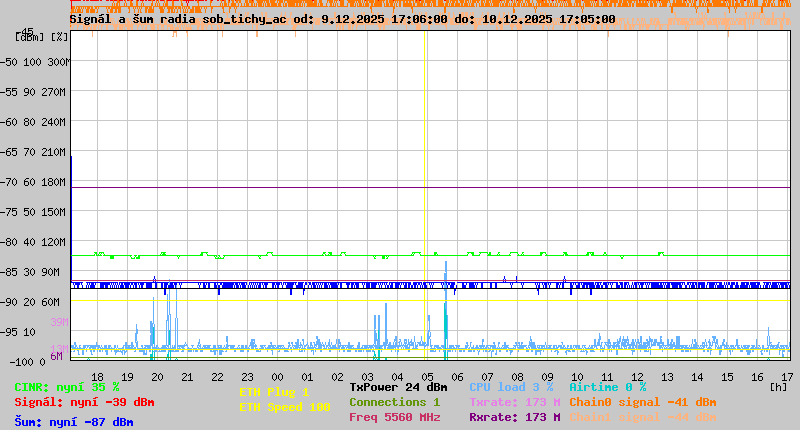Select the yellow ETH Plug 1 legend label

tap(274, 392)
